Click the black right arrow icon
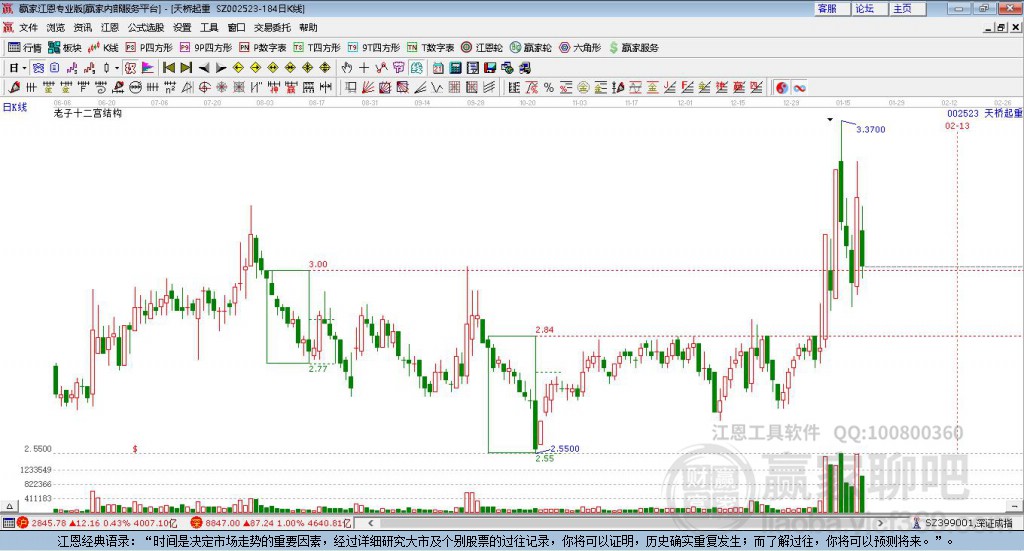The width and height of the screenshot is (1024, 551). [x=221, y=68]
